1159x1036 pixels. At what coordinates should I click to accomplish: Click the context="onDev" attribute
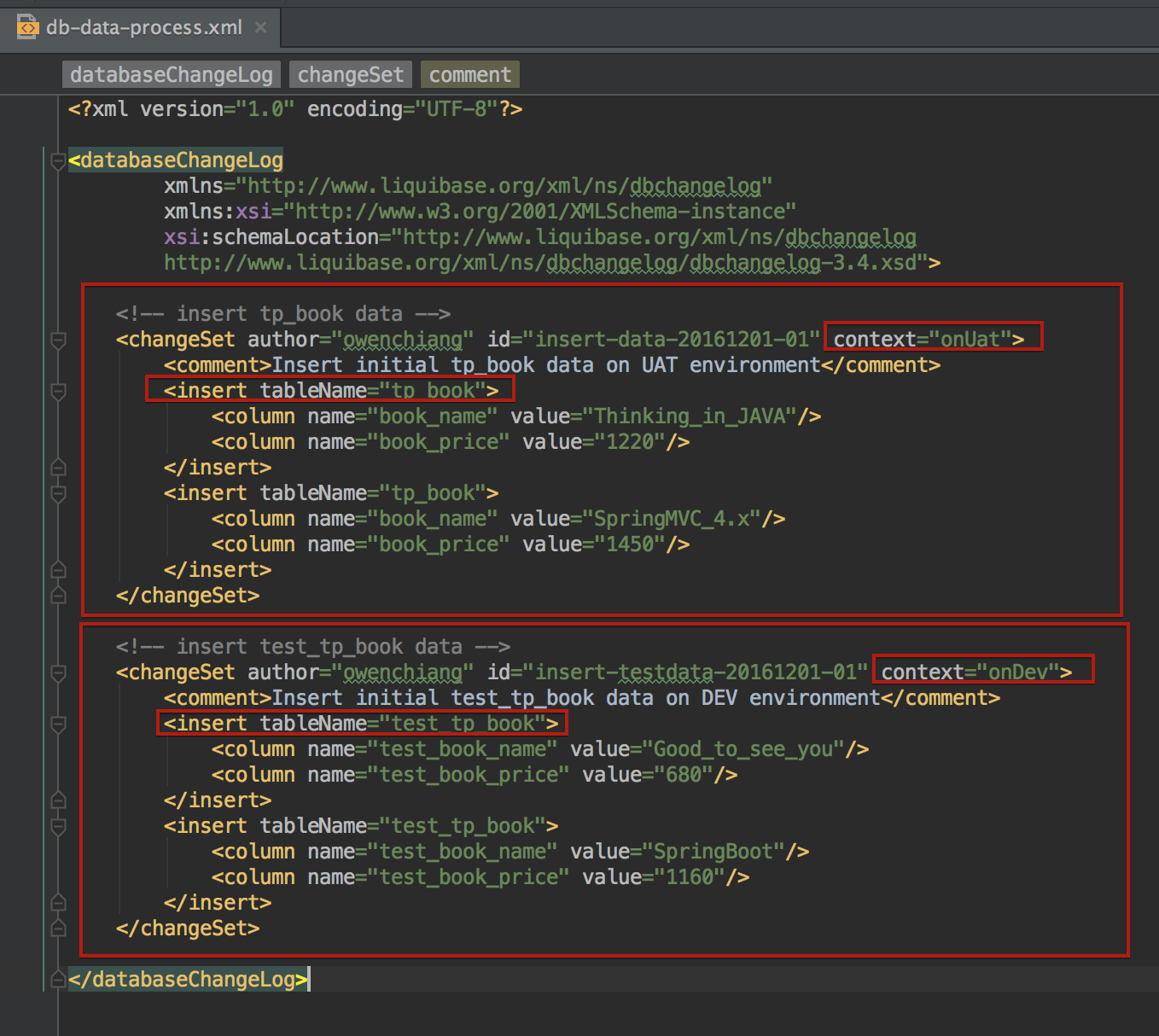coord(970,672)
